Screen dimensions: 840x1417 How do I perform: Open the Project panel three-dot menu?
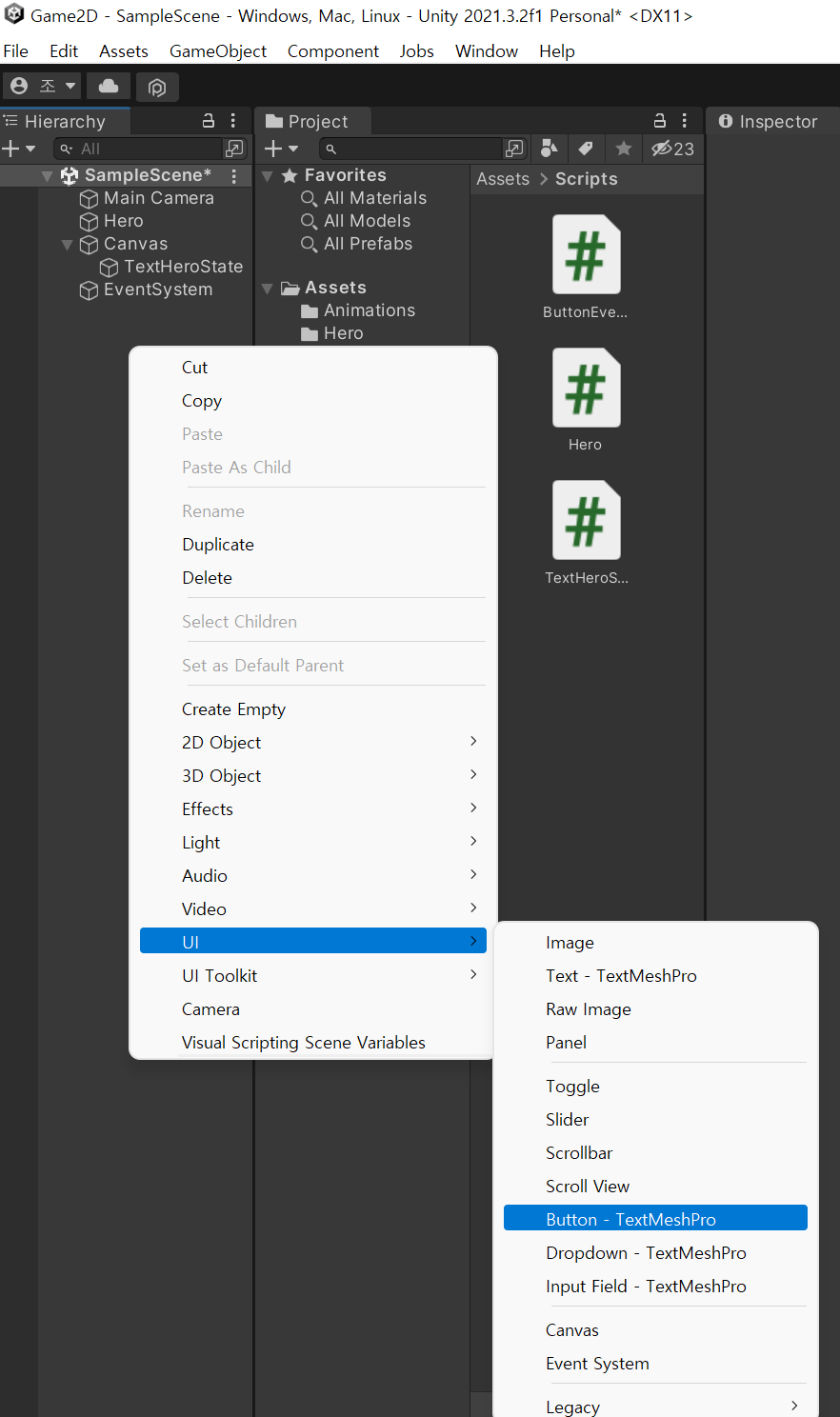(685, 121)
